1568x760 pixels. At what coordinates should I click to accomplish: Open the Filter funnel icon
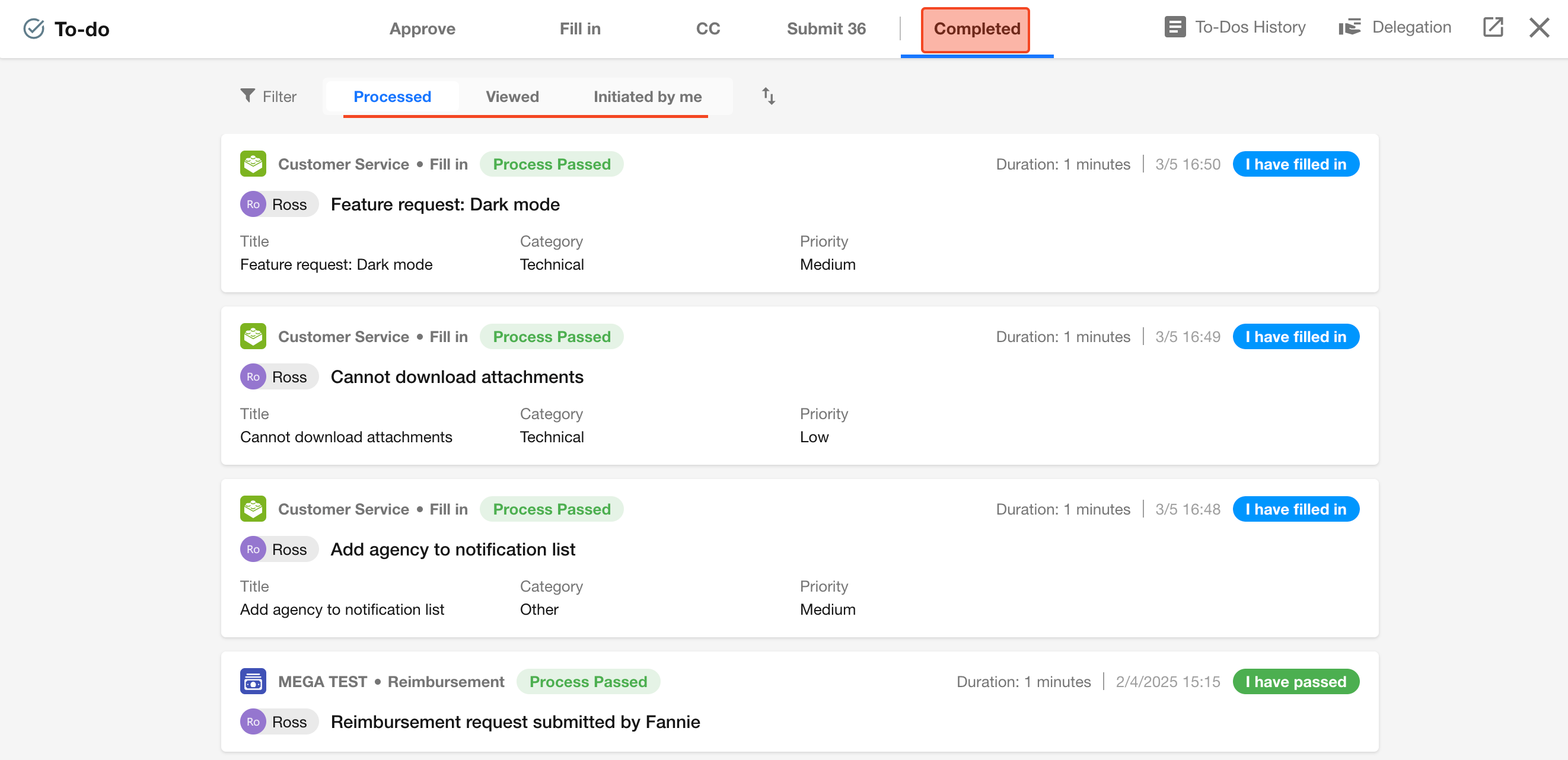tap(247, 95)
